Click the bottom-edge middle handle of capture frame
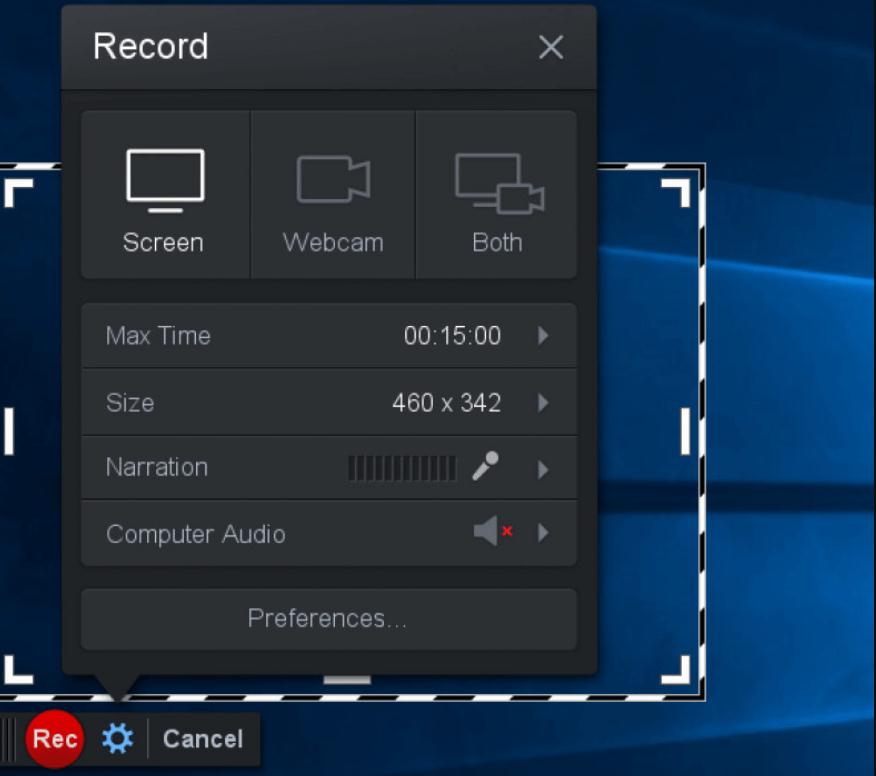Screen dimensions: 876x776 [x=347, y=680]
